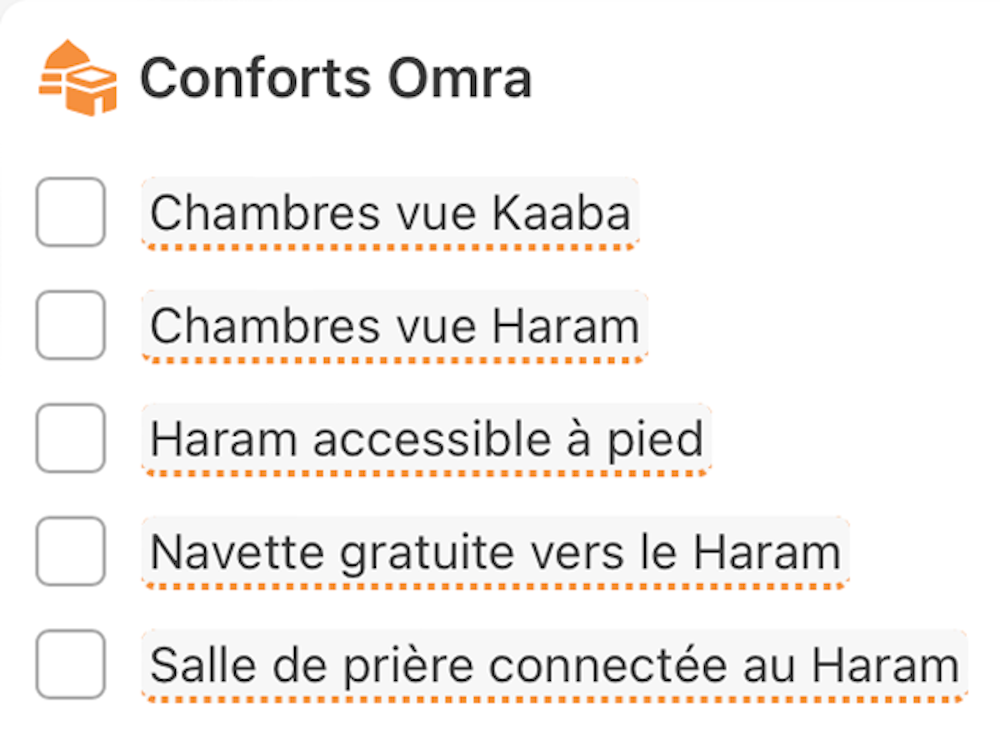Click the Navette gratuite vers le Haram label
Image resolution: width=1000 pixels, height=750 pixels.
[495, 552]
